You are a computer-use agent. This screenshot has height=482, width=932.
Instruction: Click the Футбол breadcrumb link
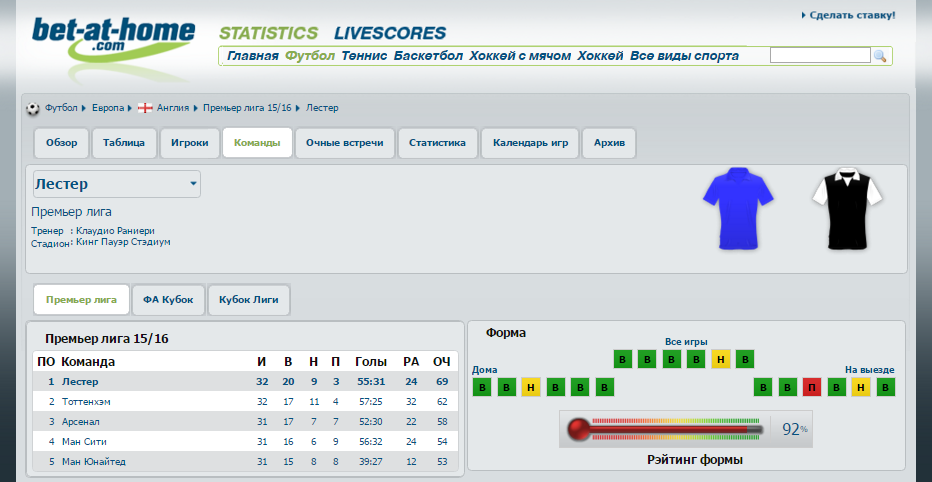(x=61, y=108)
